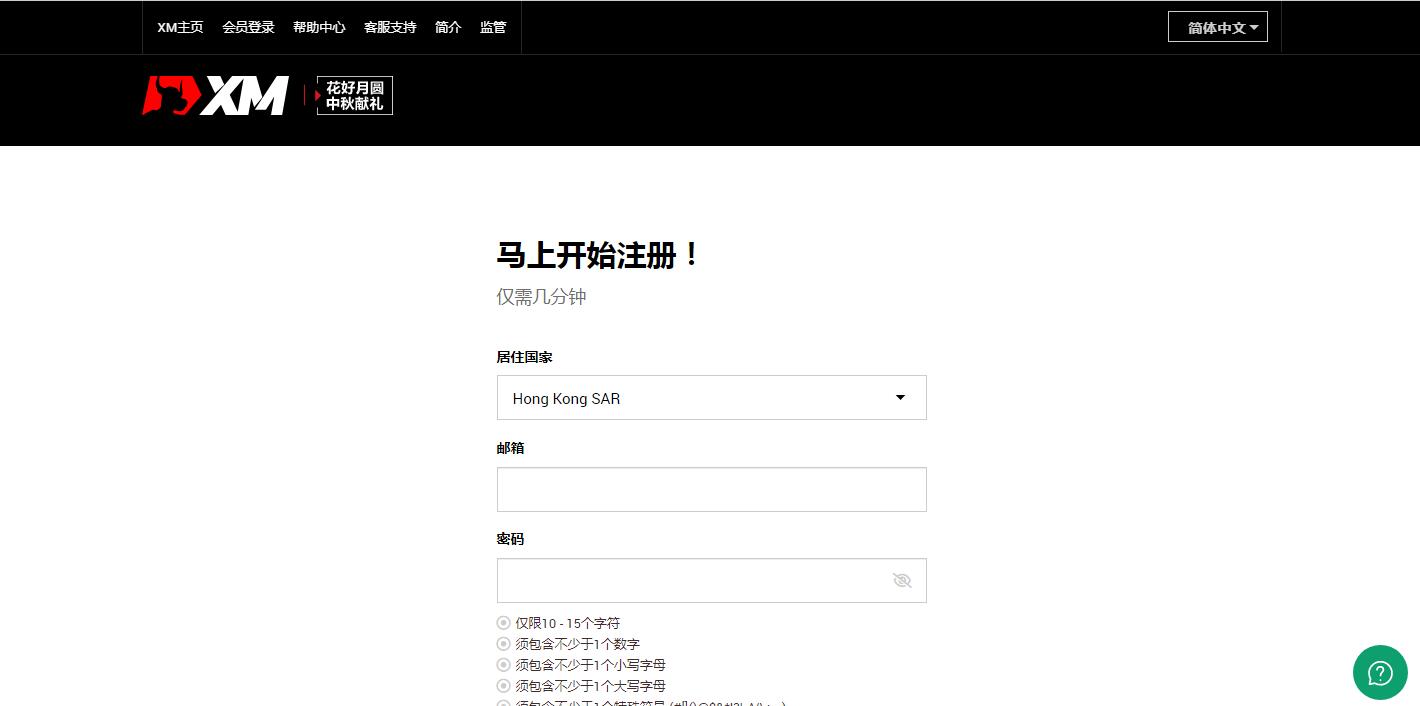Viewport: 1420px width, 706px height.
Task: Click the 花好月圆中秋献礼 promo banner
Action: (354, 95)
